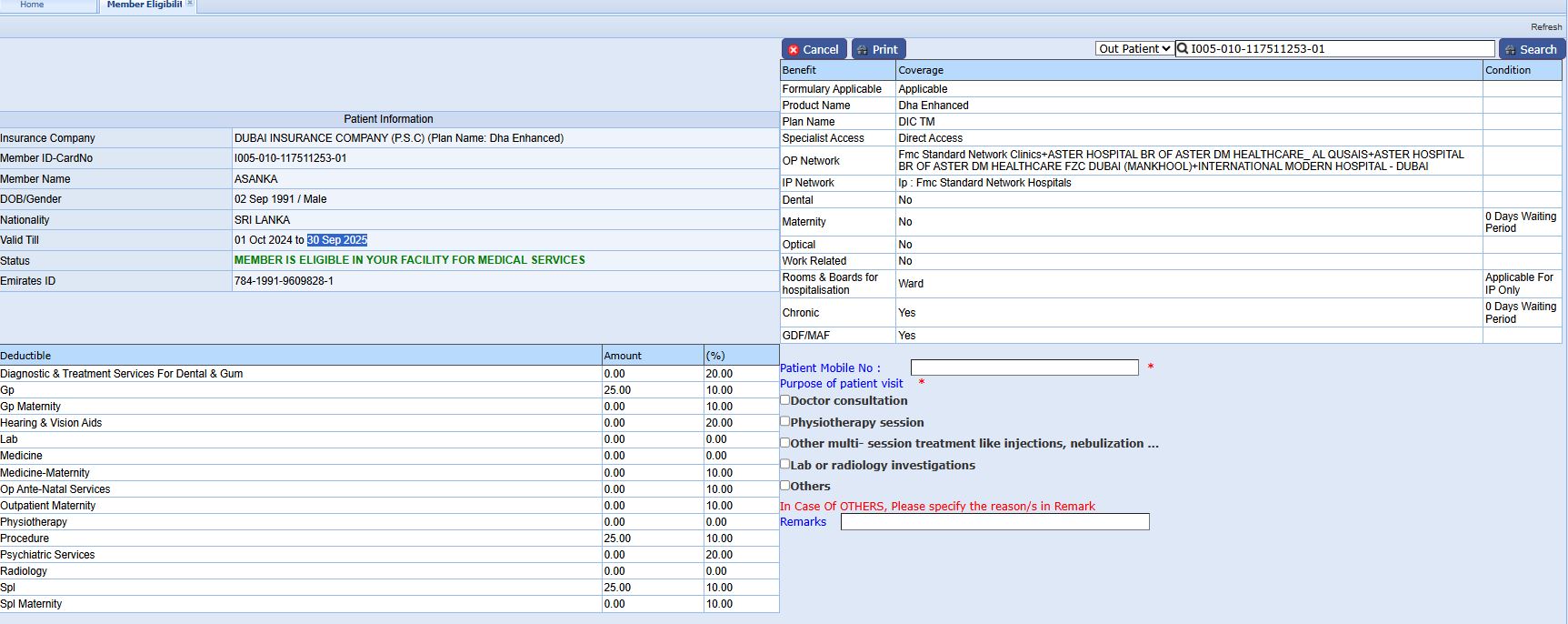Check the Others purpose checkbox

click(x=785, y=486)
